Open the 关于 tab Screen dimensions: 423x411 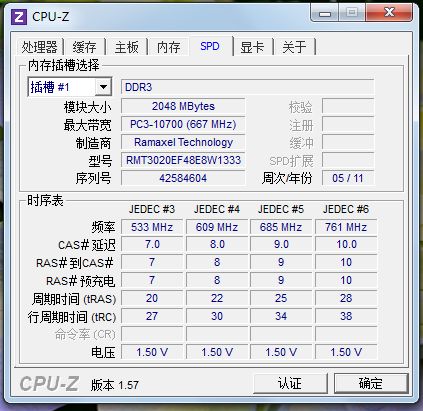click(x=294, y=47)
